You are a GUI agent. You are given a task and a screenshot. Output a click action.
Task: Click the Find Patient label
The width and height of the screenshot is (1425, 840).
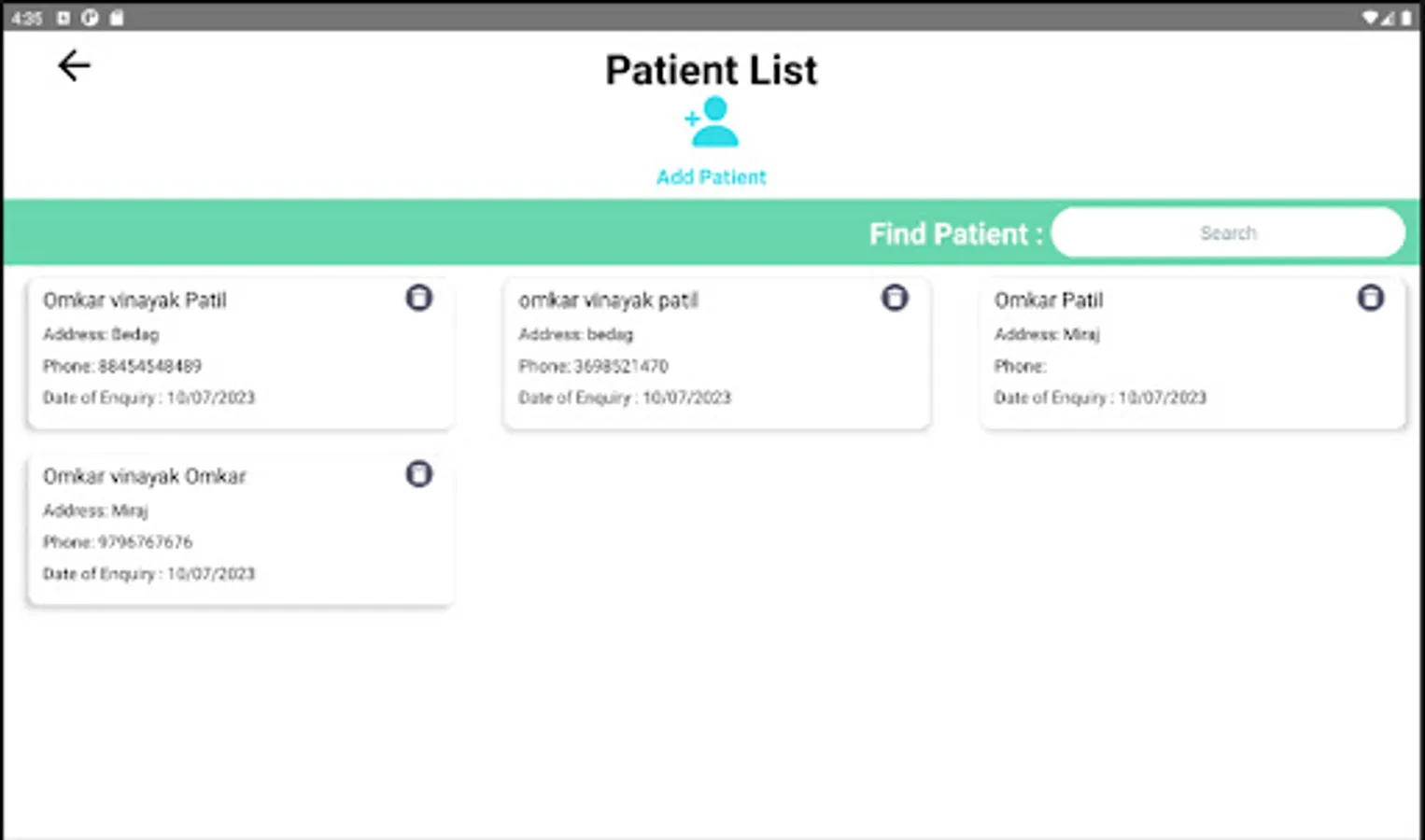(x=954, y=233)
